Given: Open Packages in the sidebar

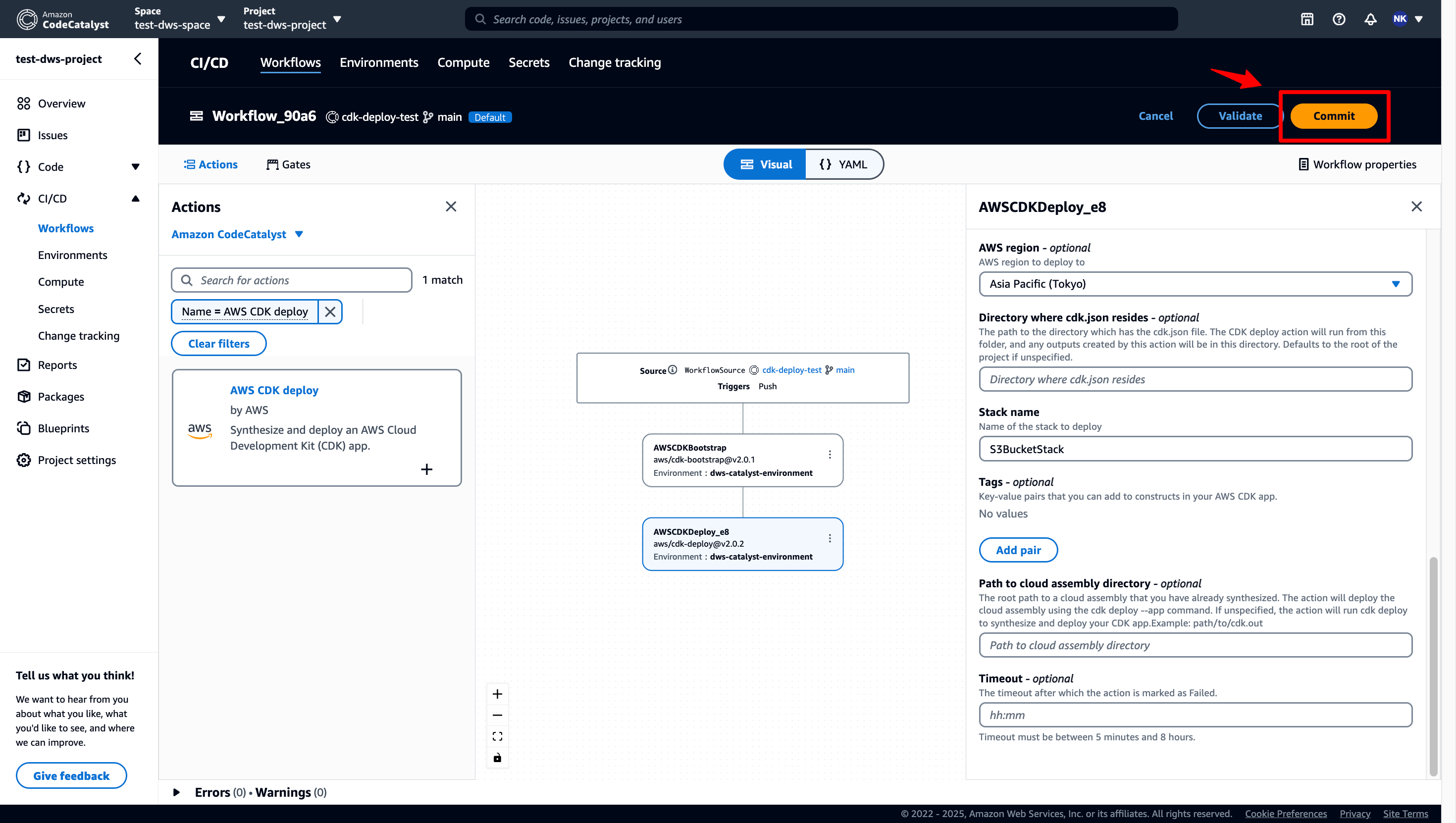Looking at the screenshot, I should pos(60,396).
